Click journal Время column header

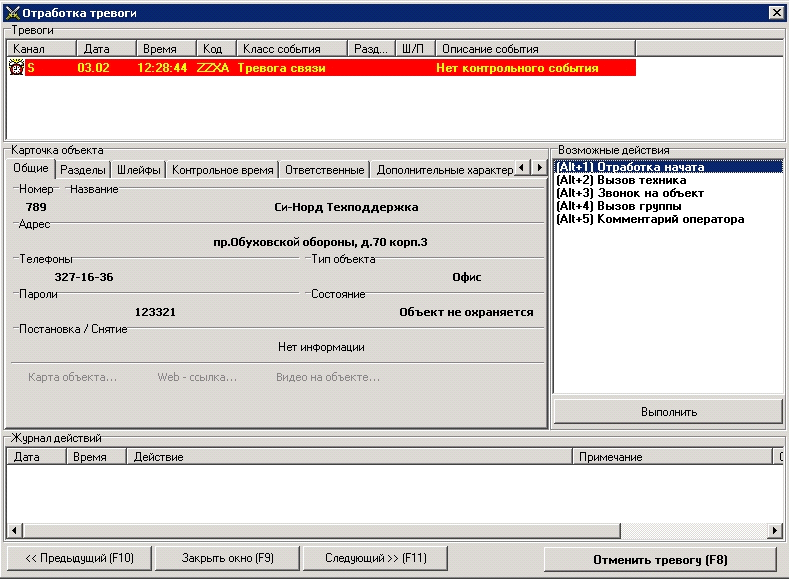pos(96,457)
